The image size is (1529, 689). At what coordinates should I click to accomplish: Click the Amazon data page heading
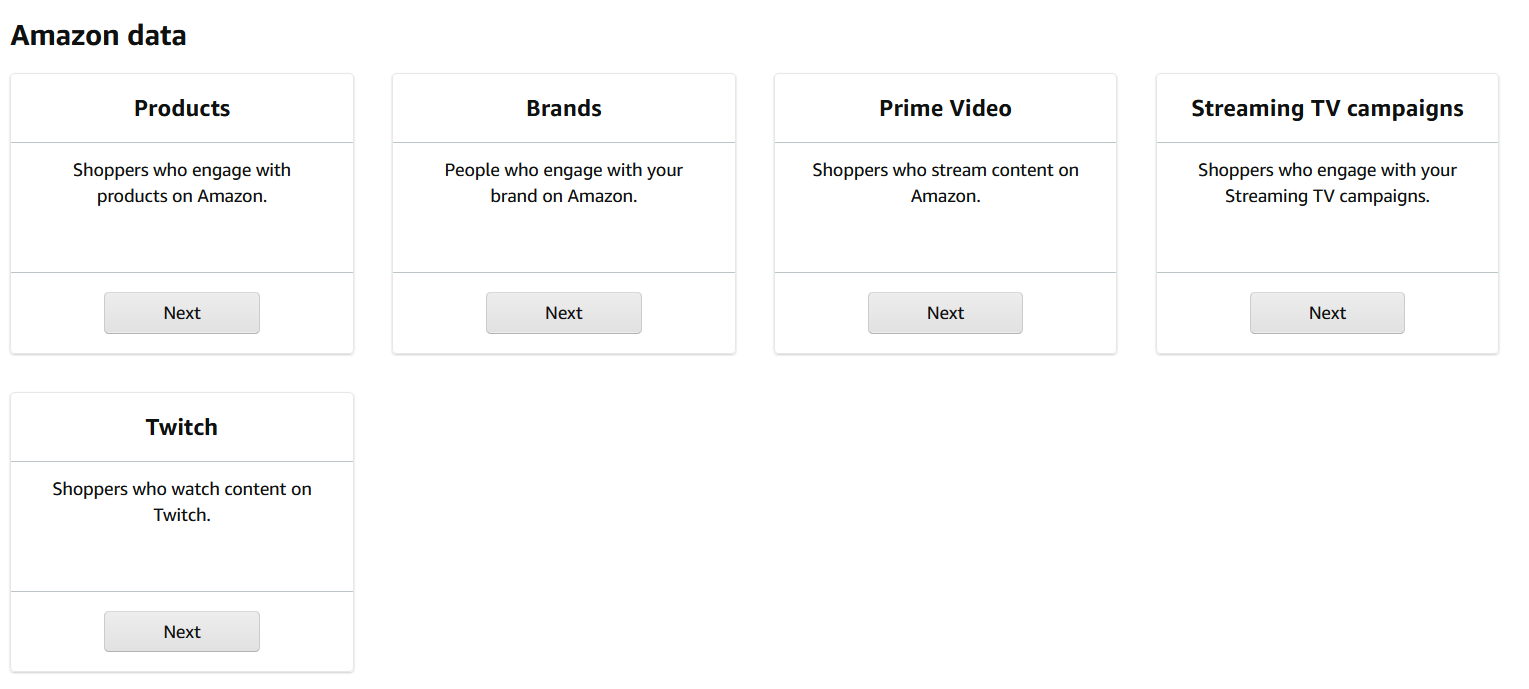coord(98,36)
